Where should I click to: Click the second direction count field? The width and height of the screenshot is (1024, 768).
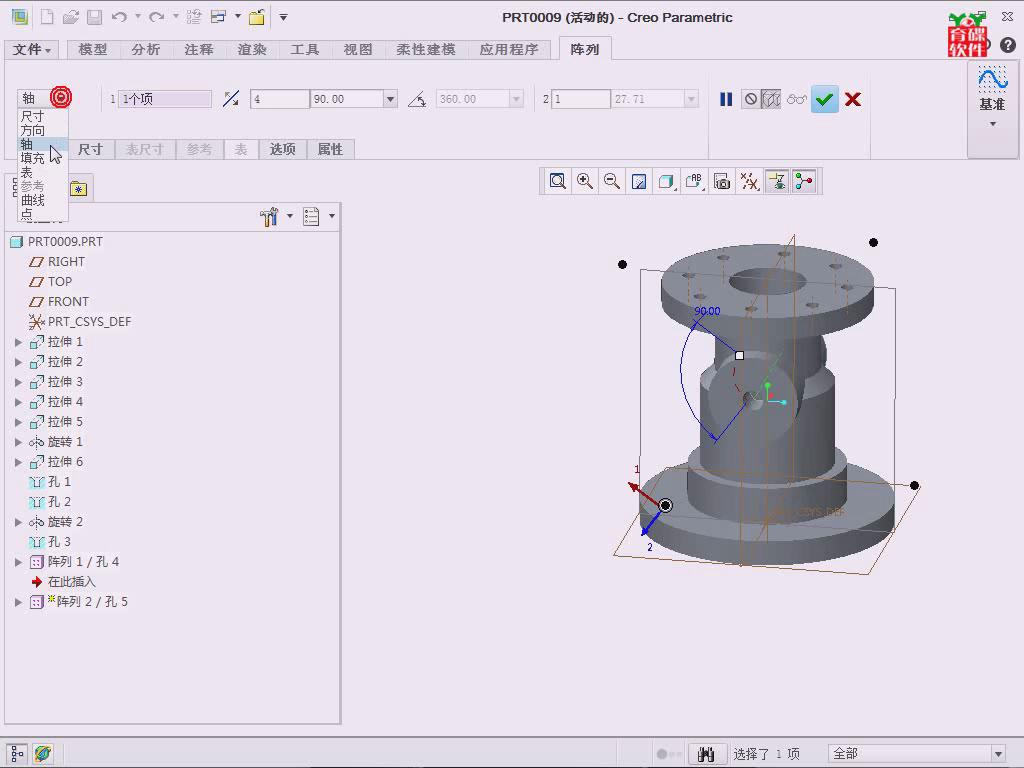pos(581,99)
